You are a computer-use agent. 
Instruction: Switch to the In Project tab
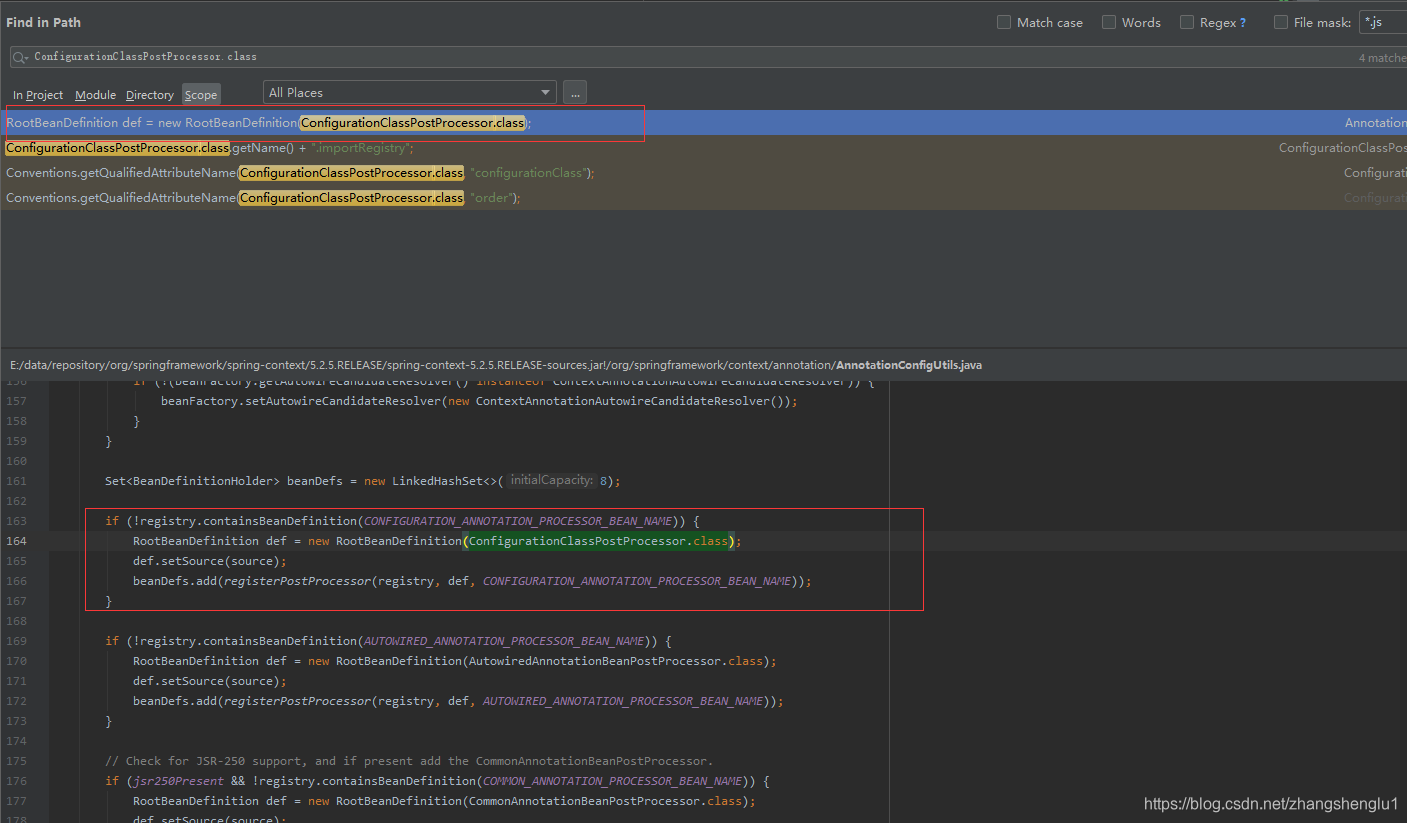pos(38,95)
